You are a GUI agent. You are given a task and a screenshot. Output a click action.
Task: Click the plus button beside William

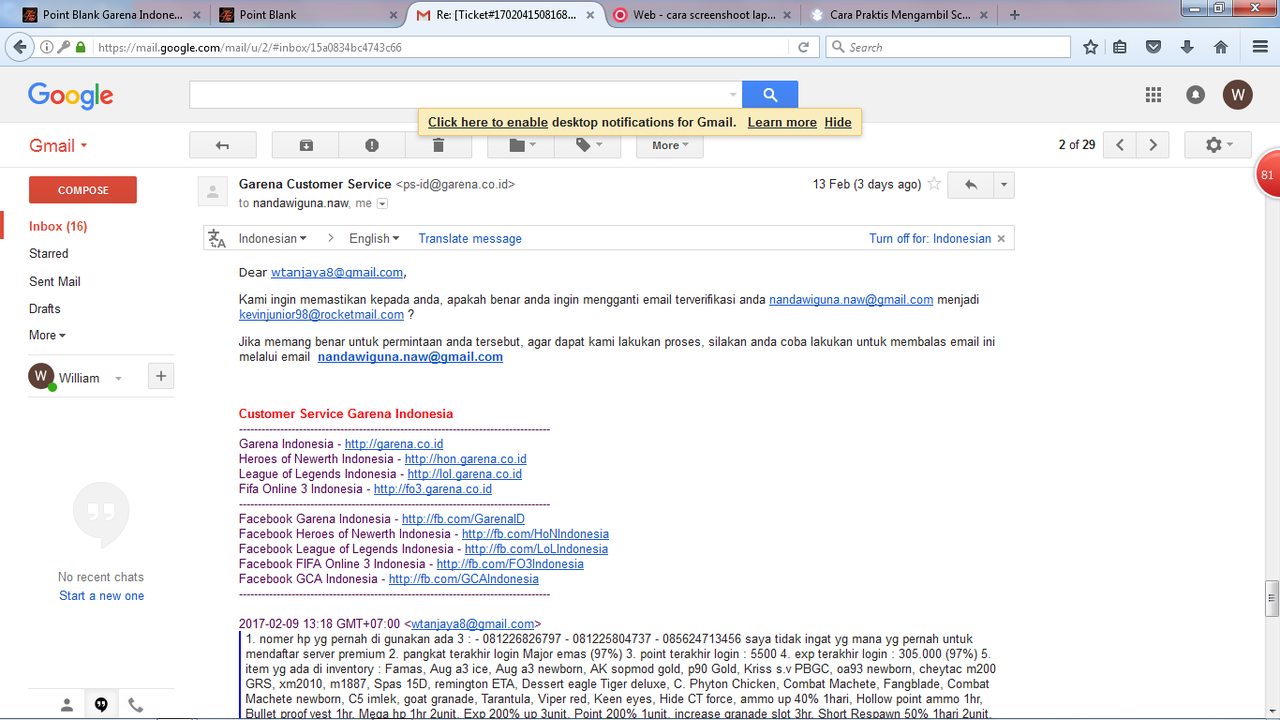[161, 376]
